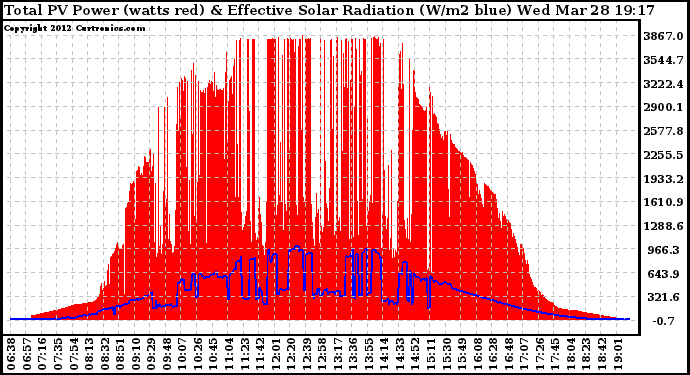
Task: Click the -0.7 y-axis value
Action: [x=663, y=321]
